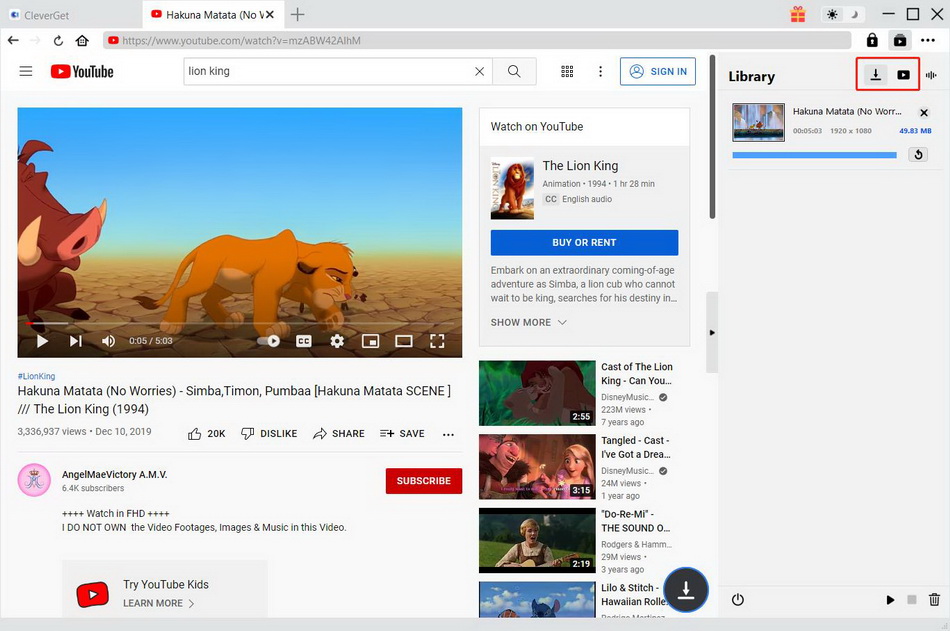This screenshot has height=631, width=950.
Task: Click the floating blue download button
Action: pyautogui.click(x=685, y=590)
